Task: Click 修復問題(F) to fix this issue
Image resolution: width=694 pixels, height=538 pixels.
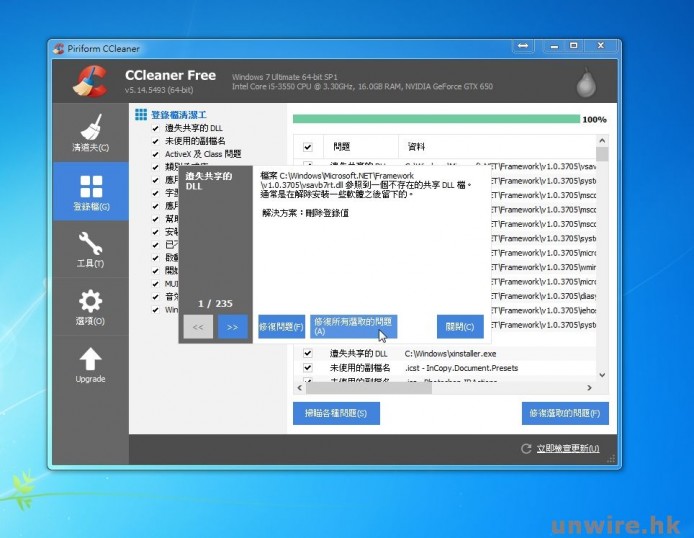Action: [x=281, y=327]
